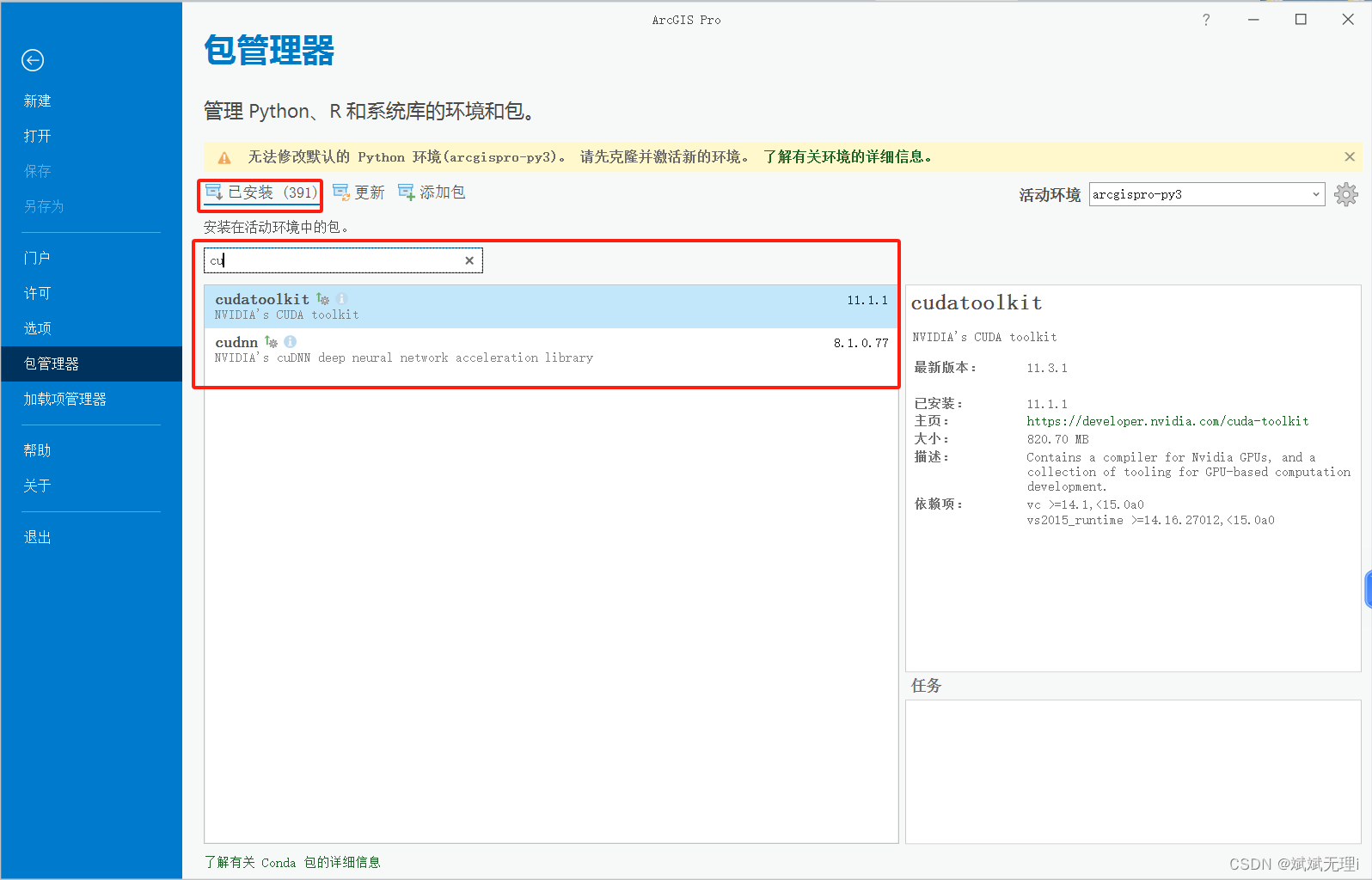Open link 了解有关环境的详细信息

click(848, 156)
